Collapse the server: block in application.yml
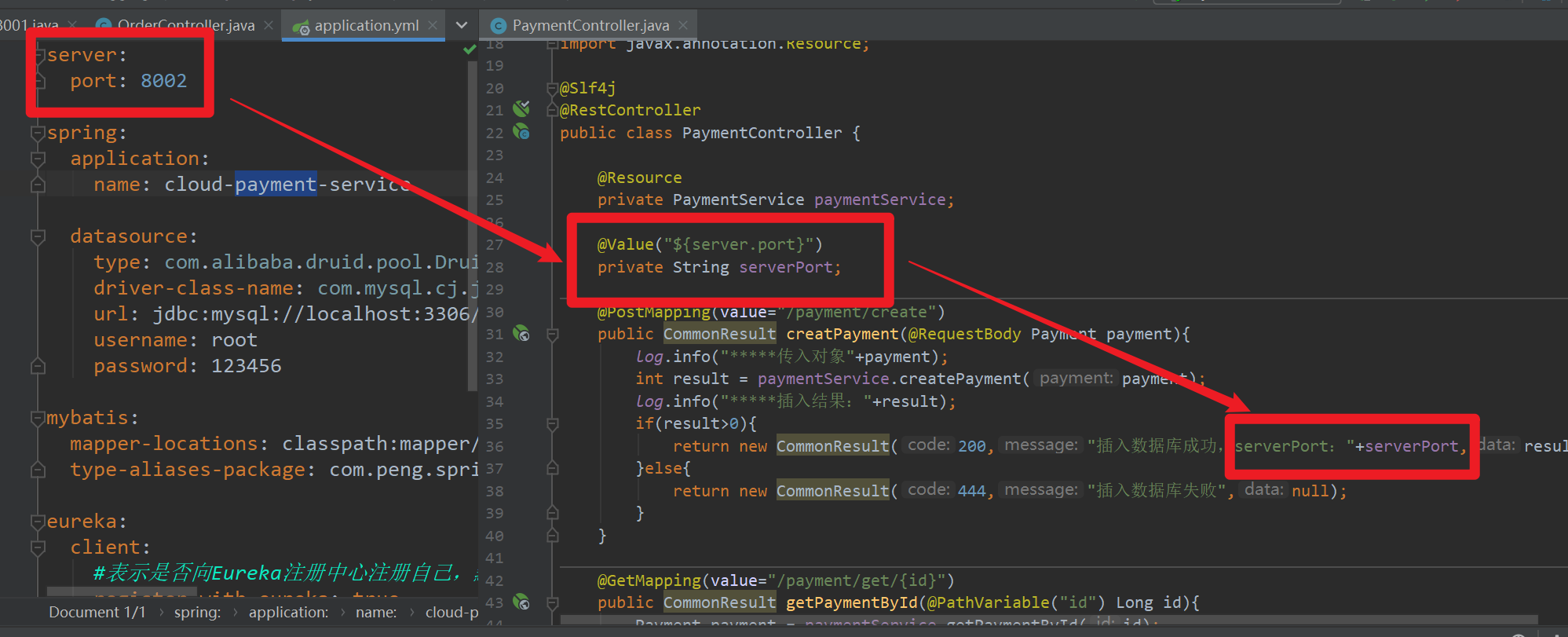1568x637 pixels. [39, 56]
